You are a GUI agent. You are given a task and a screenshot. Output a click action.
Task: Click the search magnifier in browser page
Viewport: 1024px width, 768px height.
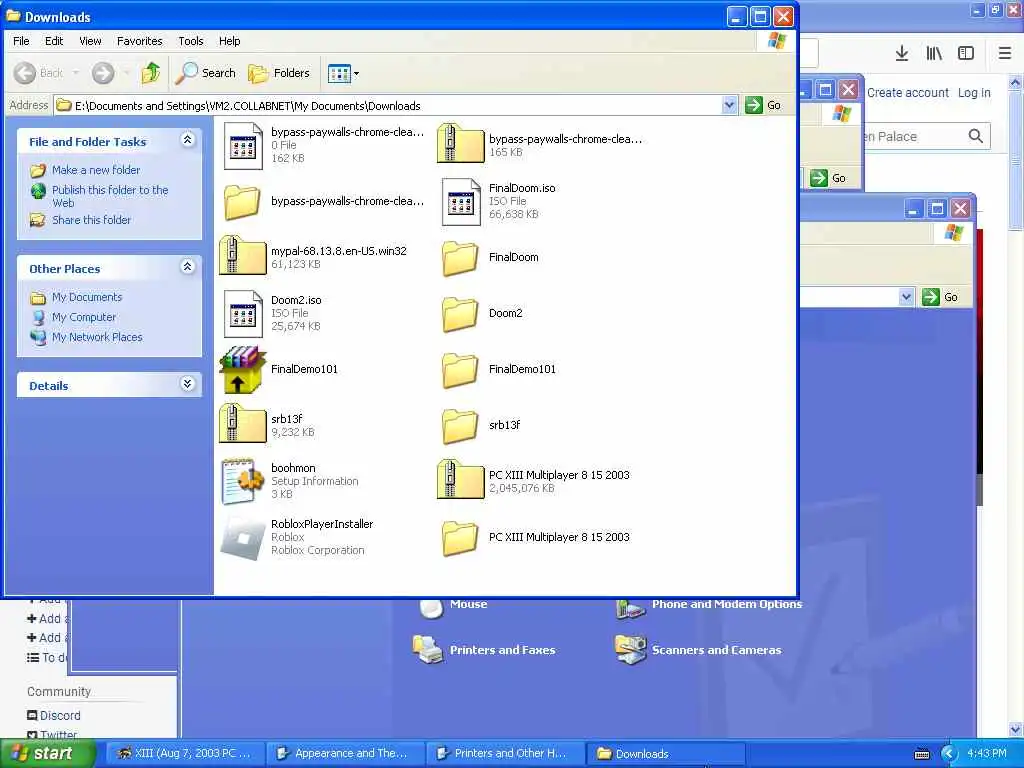976,136
